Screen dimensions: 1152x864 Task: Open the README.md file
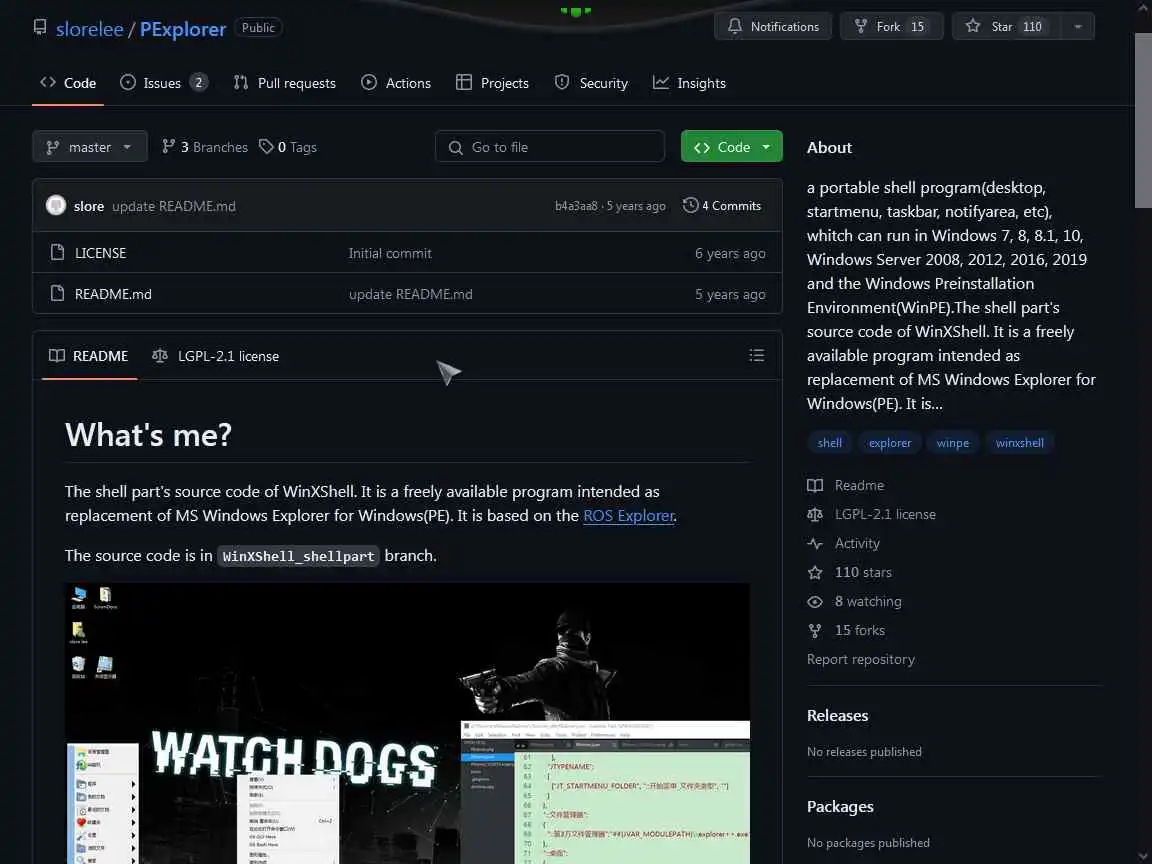(113, 295)
